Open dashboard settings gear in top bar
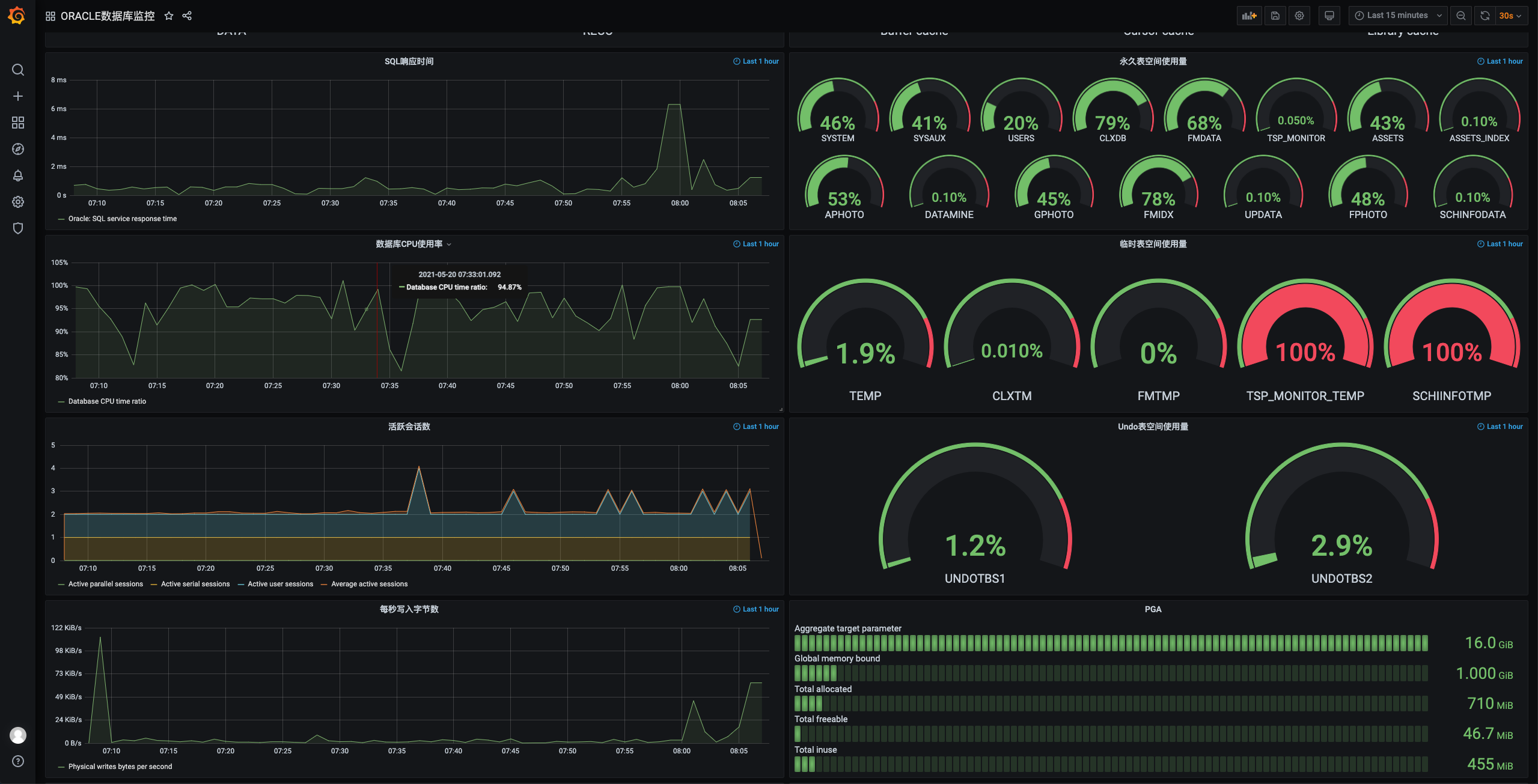Screen dimensions: 1538x784 (1299, 16)
